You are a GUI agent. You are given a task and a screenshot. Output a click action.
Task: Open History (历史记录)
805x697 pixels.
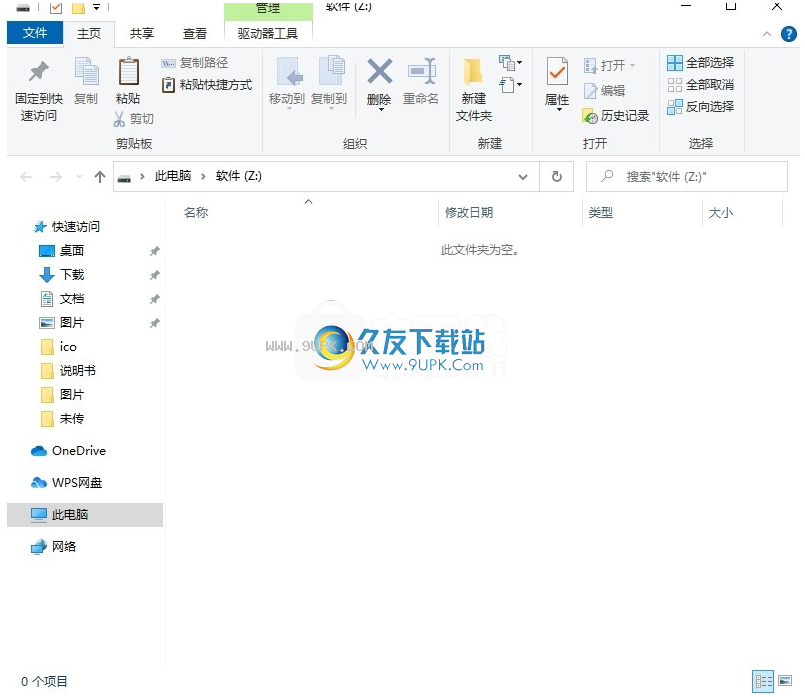tap(616, 116)
